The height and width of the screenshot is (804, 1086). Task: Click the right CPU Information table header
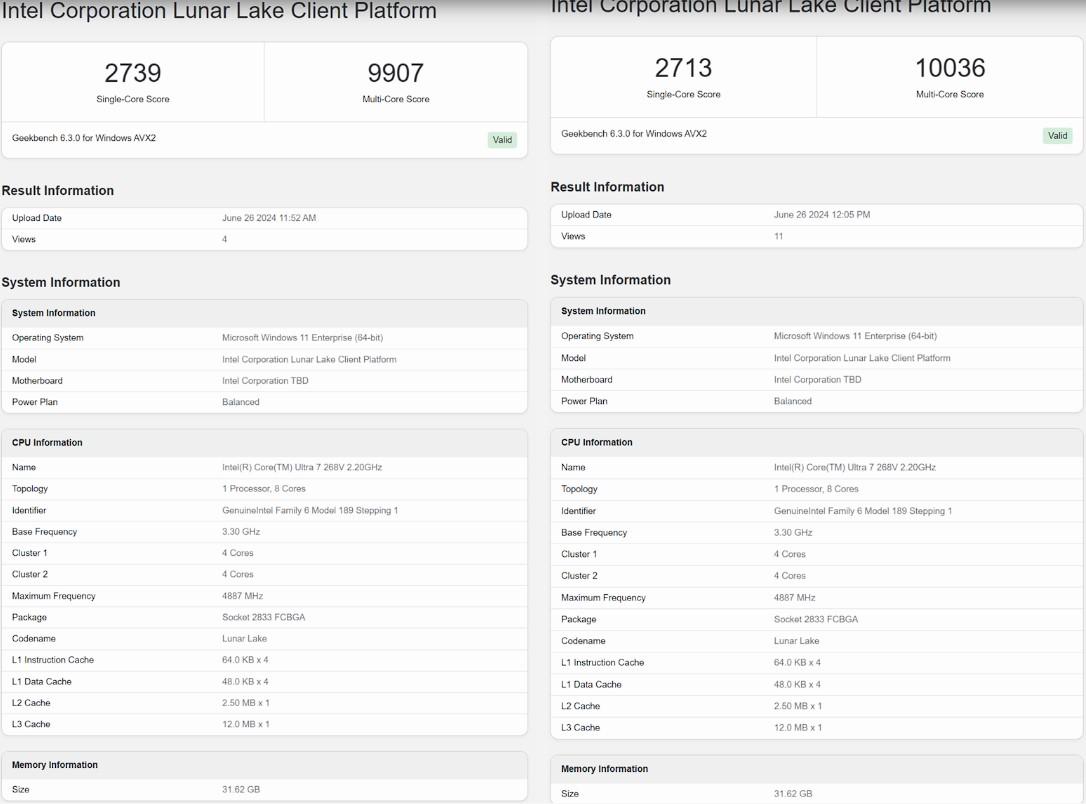click(x=597, y=442)
